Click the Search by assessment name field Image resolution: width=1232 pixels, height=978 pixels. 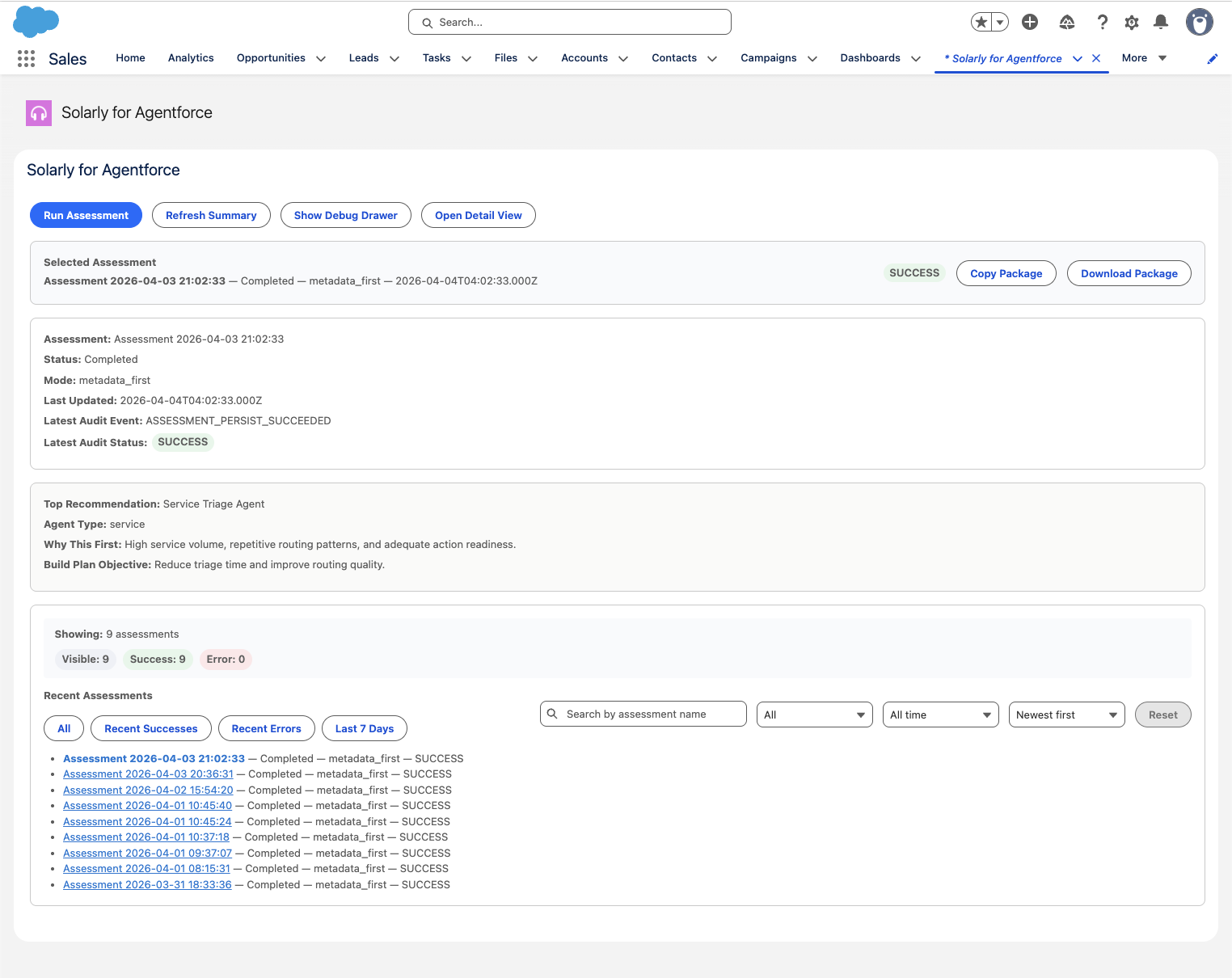(x=643, y=714)
